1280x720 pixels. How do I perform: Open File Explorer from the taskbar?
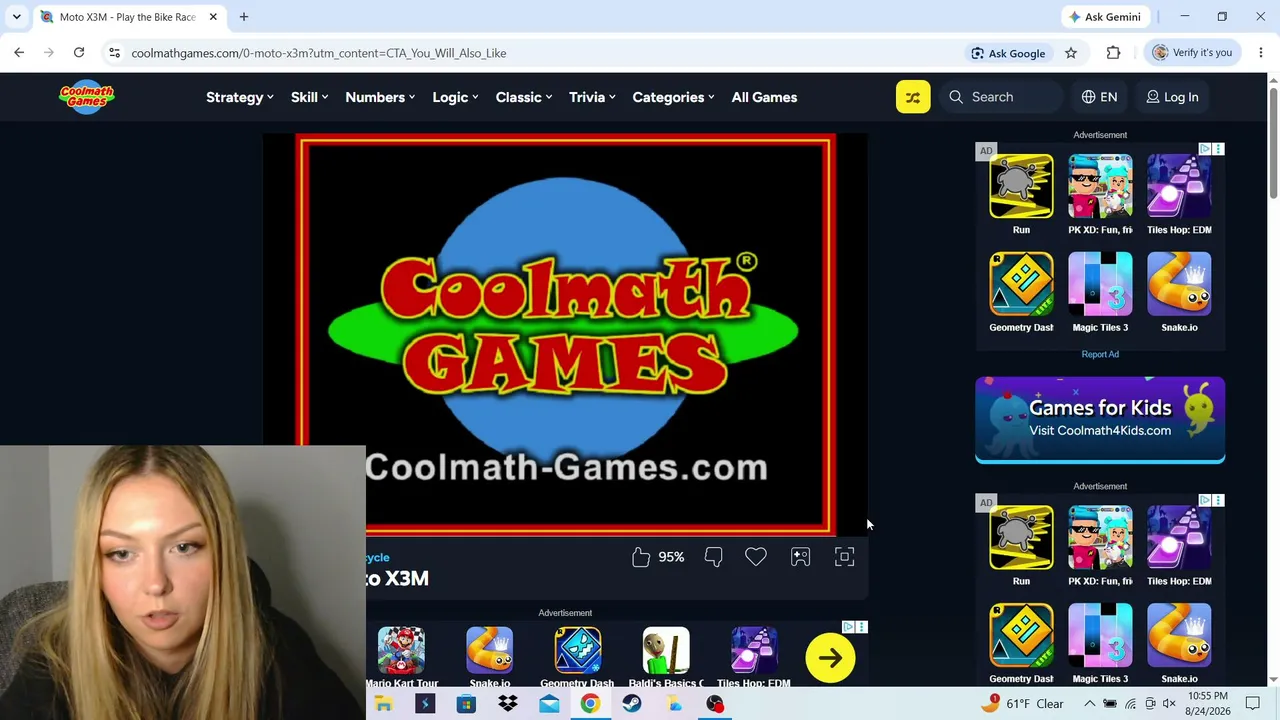[x=383, y=704]
